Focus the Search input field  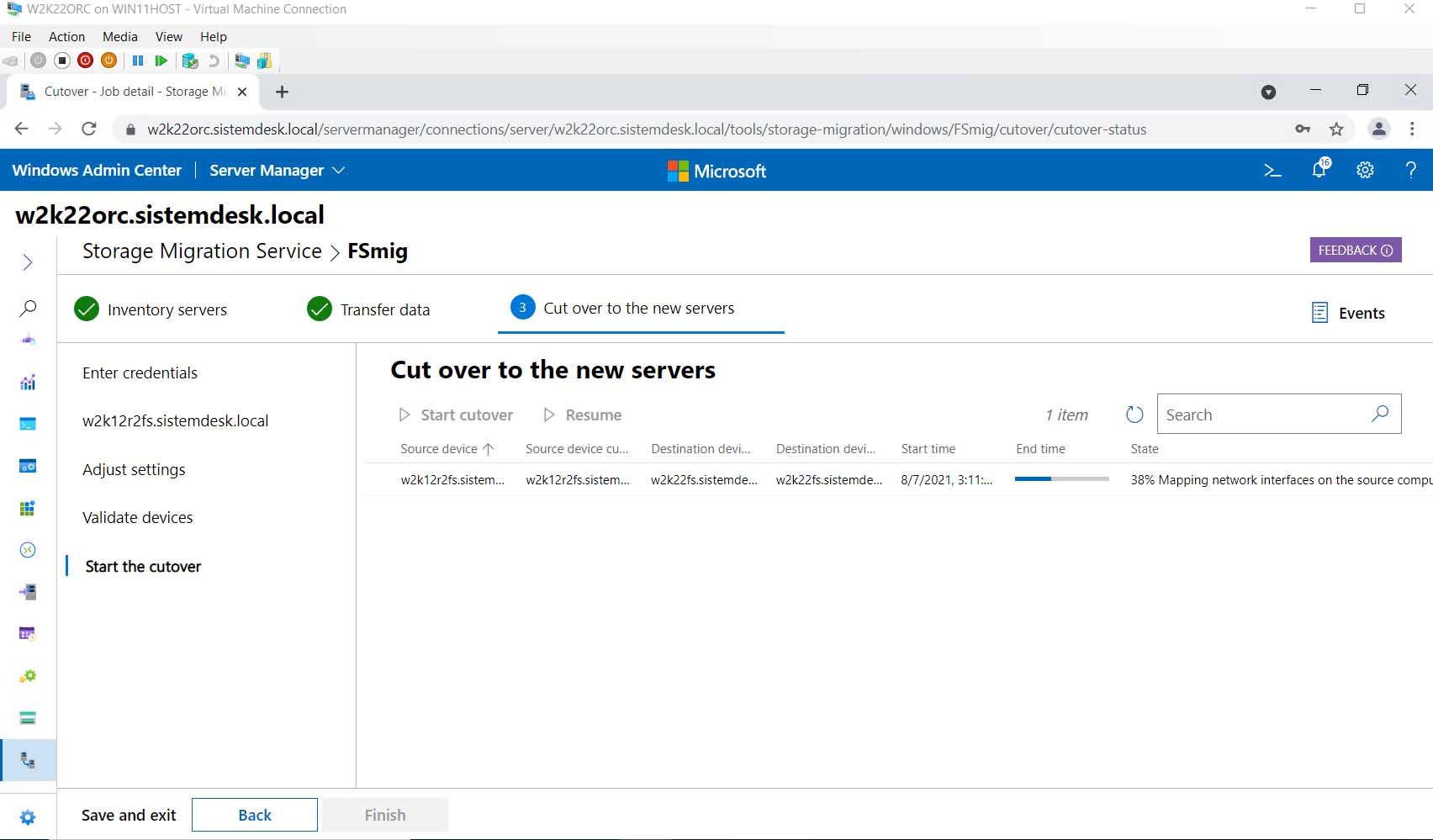coord(1279,414)
